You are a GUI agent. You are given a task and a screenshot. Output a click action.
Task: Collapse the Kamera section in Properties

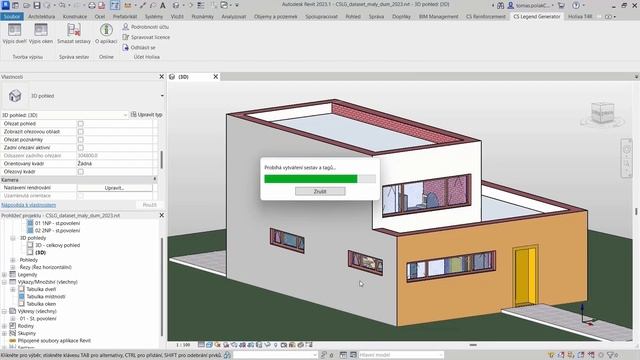coord(155,179)
